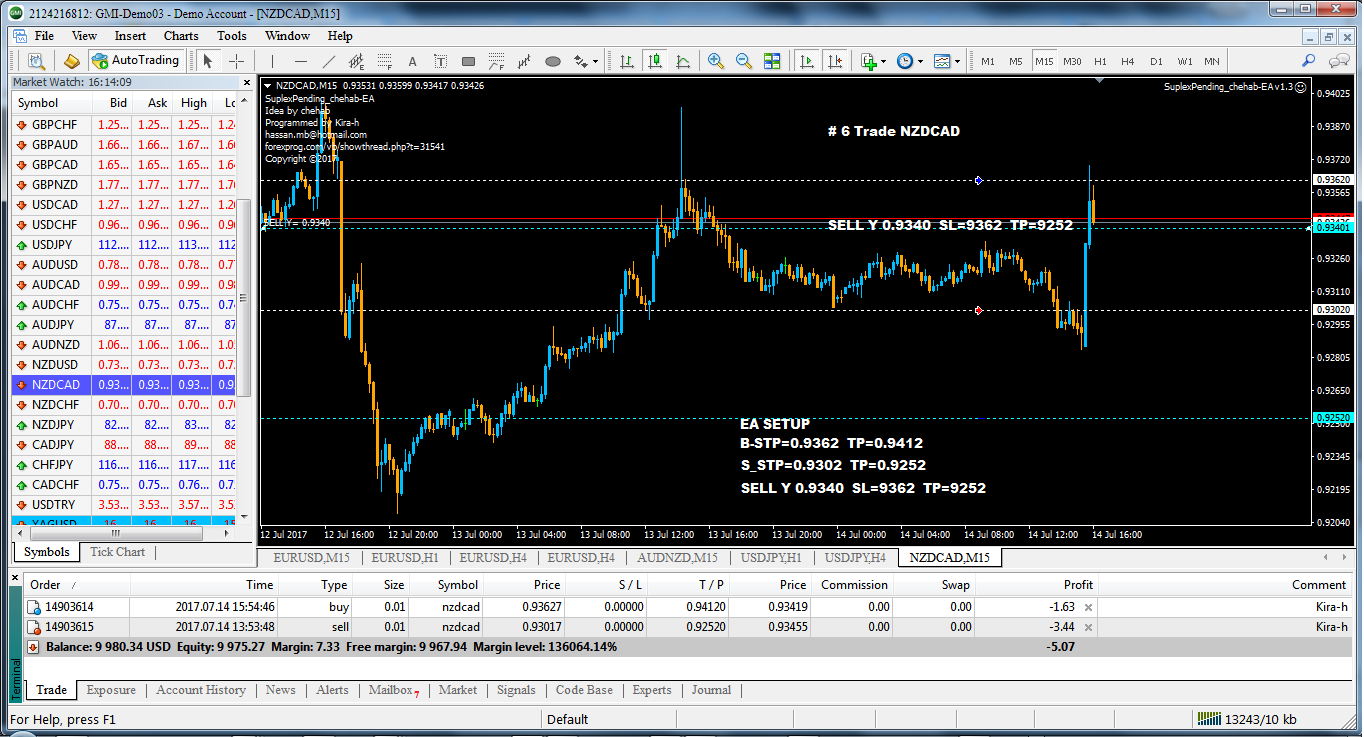Set timeframe to M30
Image resolution: width=1364 pixels, height=737 pixels.
pos(1072,61)
